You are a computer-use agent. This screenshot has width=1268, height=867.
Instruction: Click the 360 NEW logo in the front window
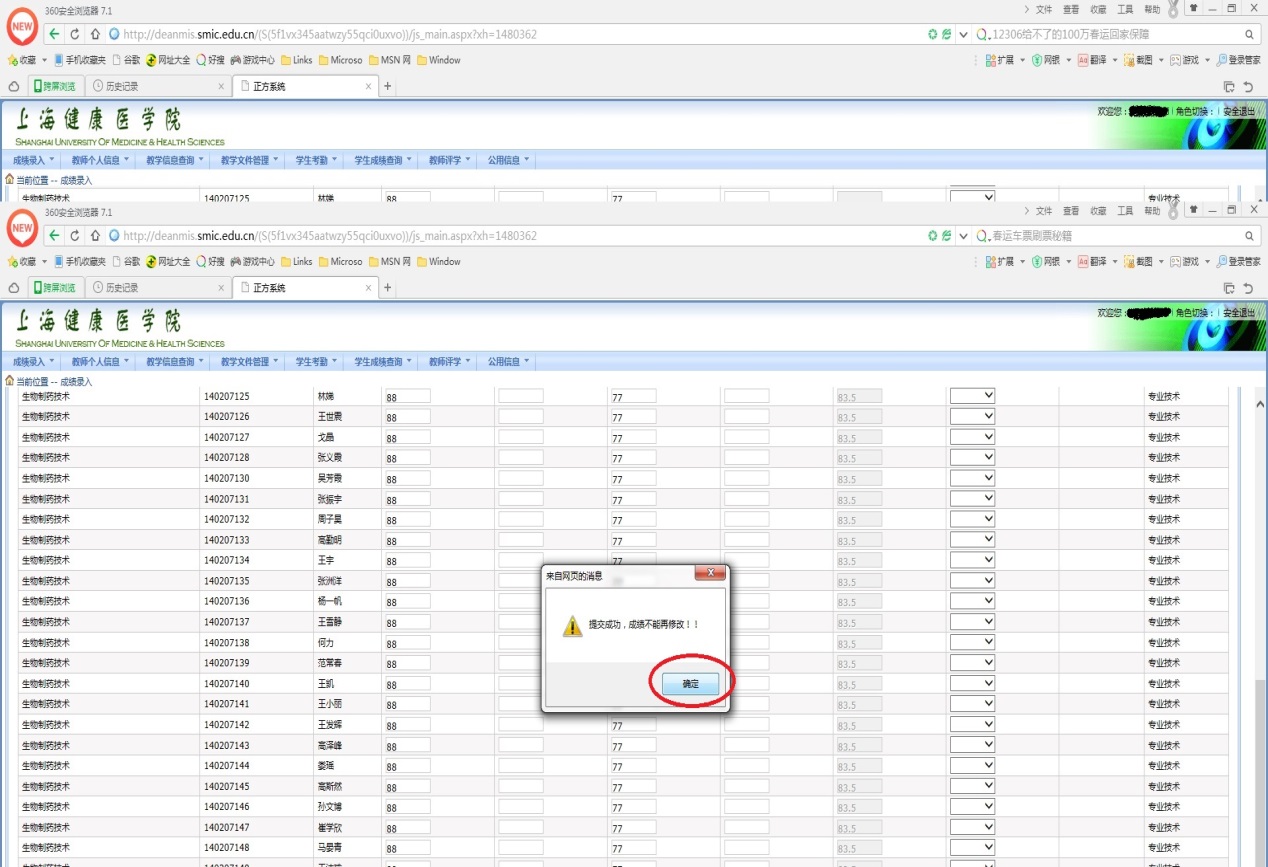click(22, 229)
